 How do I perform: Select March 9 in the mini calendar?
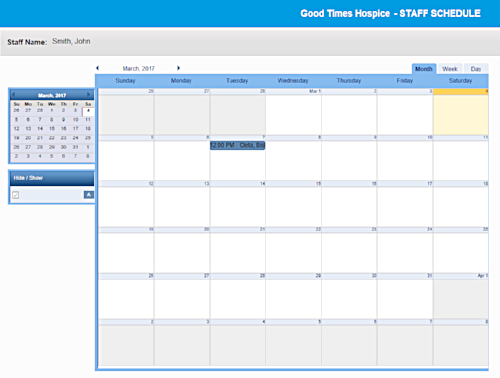[x=63, y=120]
